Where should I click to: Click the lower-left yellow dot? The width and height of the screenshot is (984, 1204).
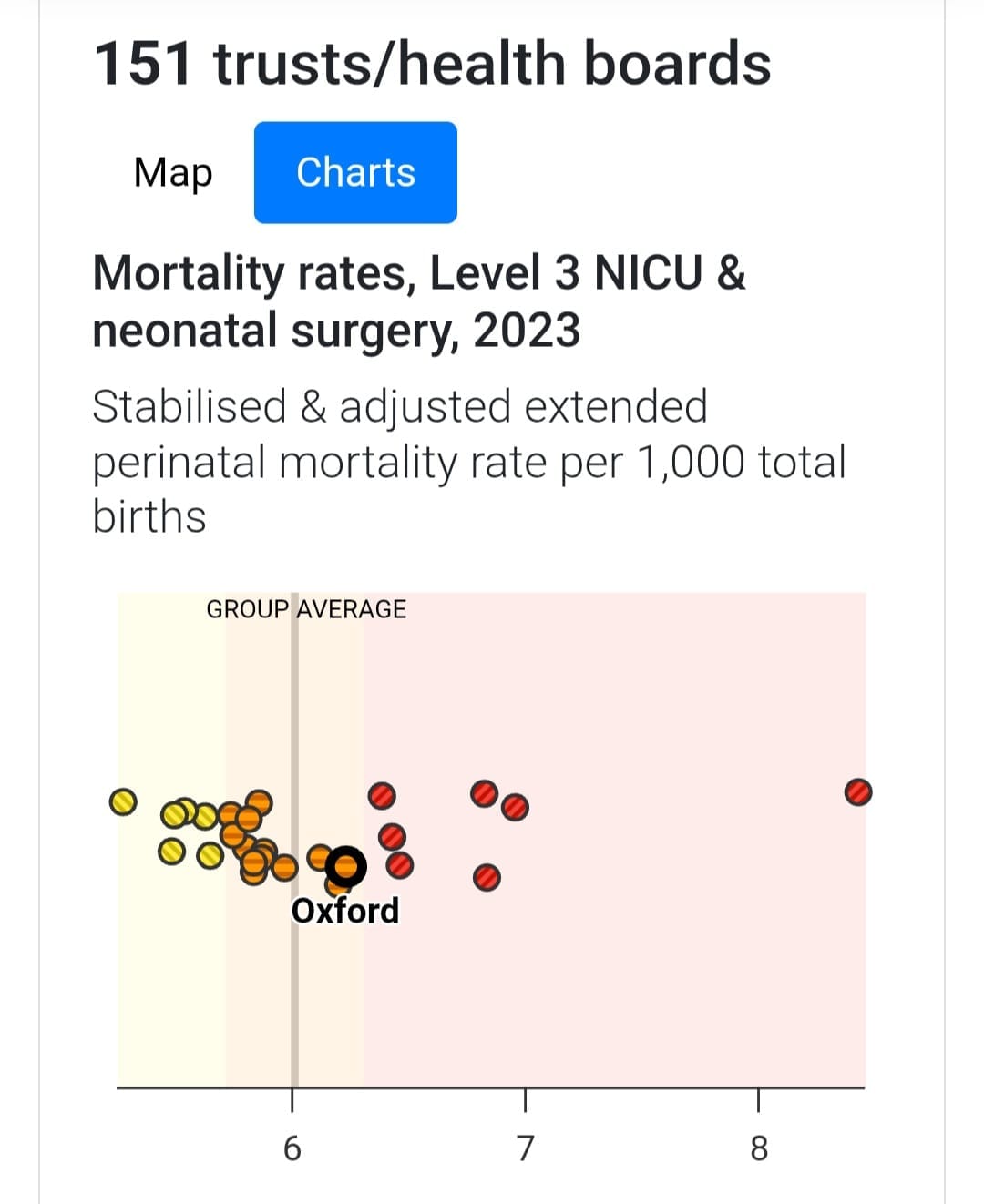(170, 852)
